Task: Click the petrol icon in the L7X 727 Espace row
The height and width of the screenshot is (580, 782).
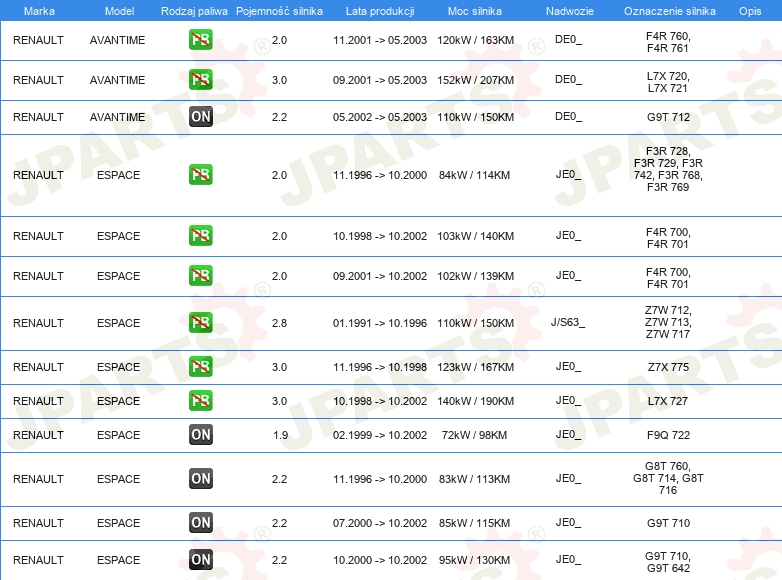Action: click(200, 400)
